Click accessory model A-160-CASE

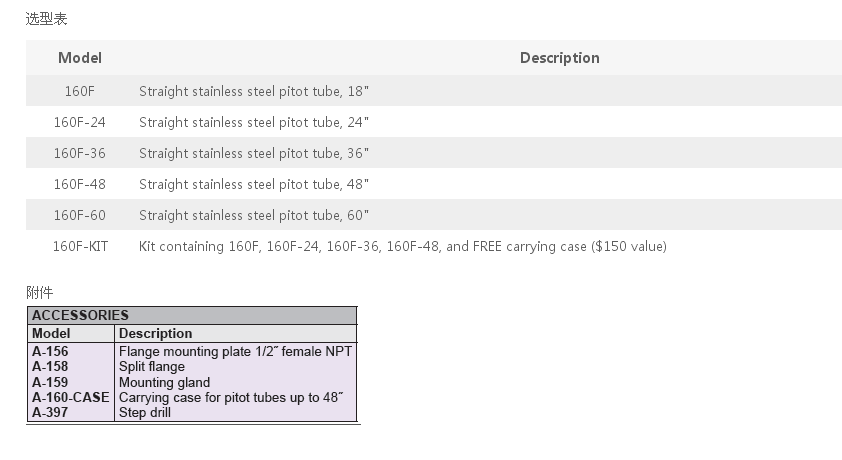click(70, 397)
